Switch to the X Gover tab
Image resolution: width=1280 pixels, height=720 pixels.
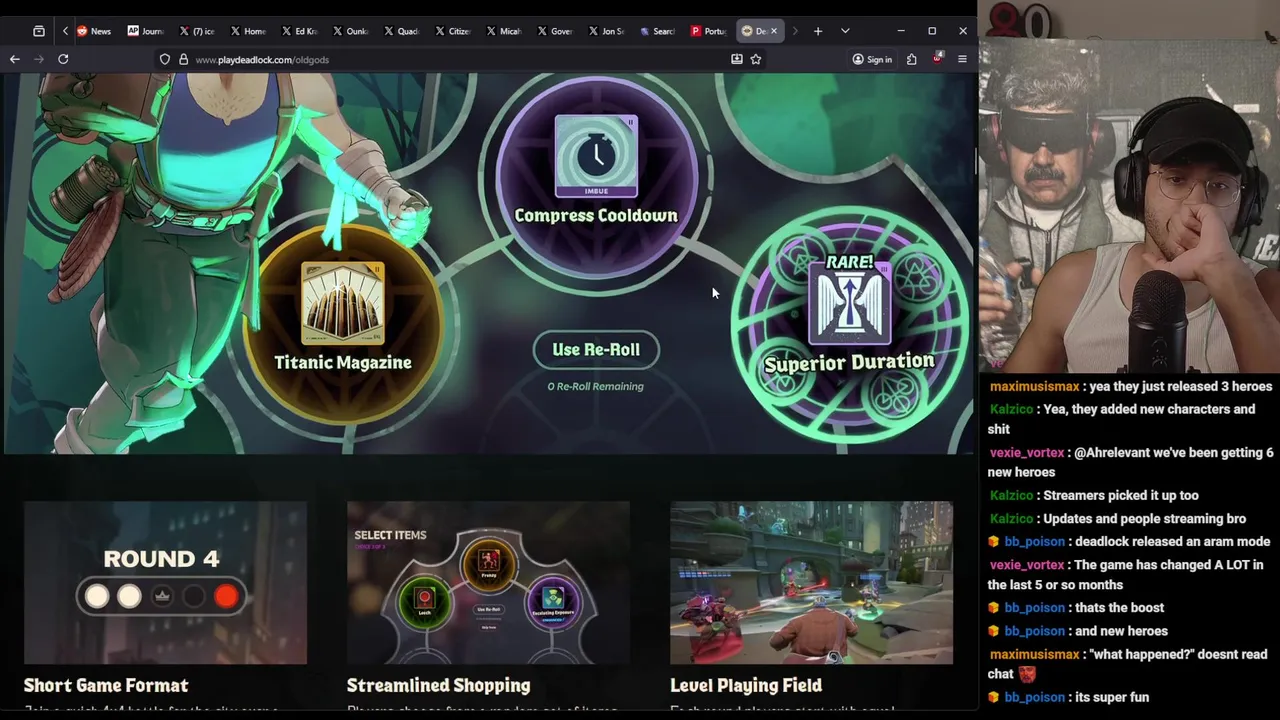click(554, 31)
